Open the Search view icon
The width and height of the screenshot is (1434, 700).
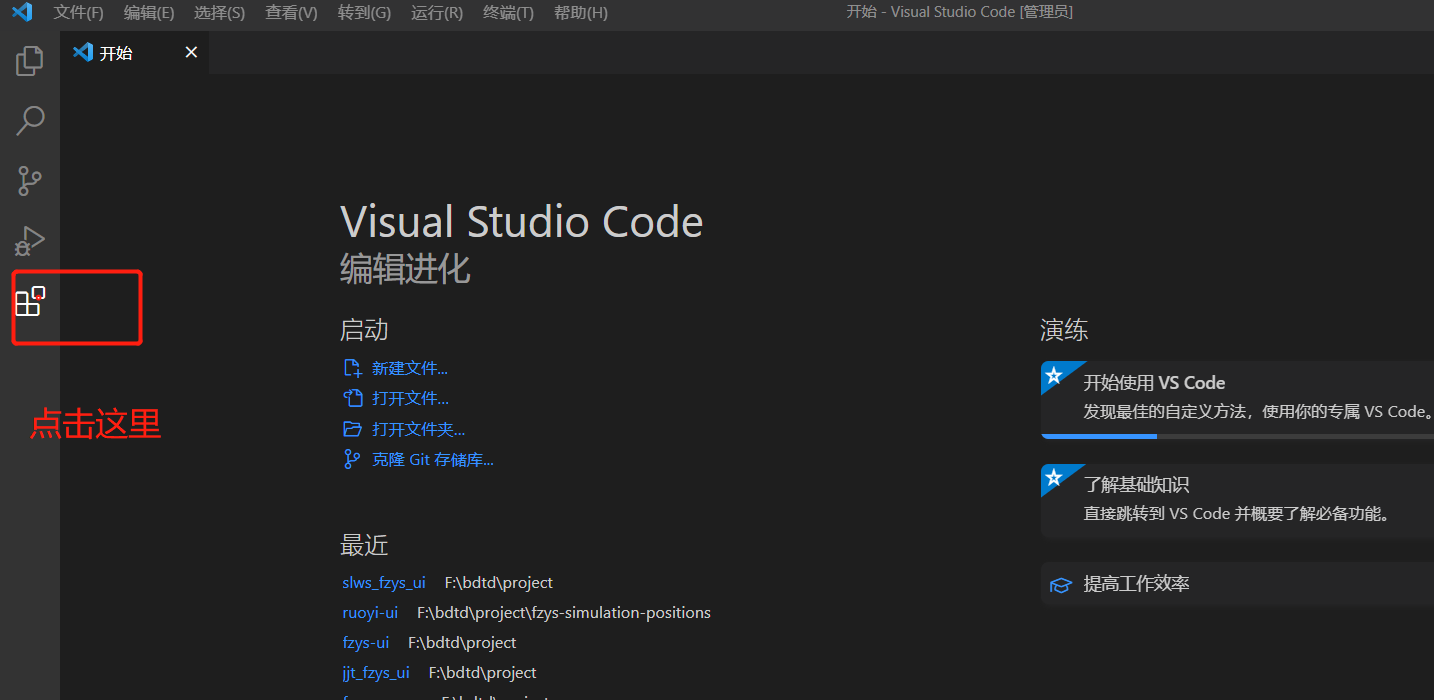(29, 120)
